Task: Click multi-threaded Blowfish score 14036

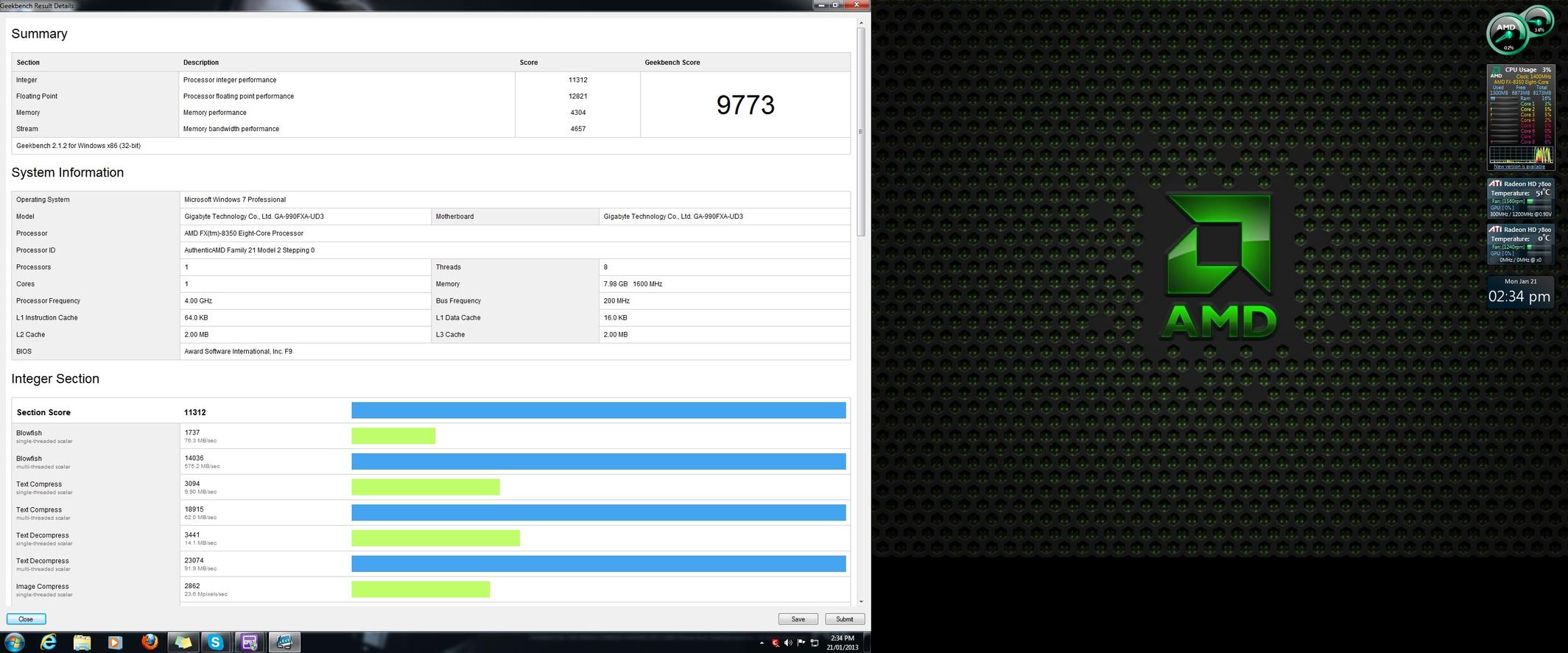Action: tap(194, 458)
